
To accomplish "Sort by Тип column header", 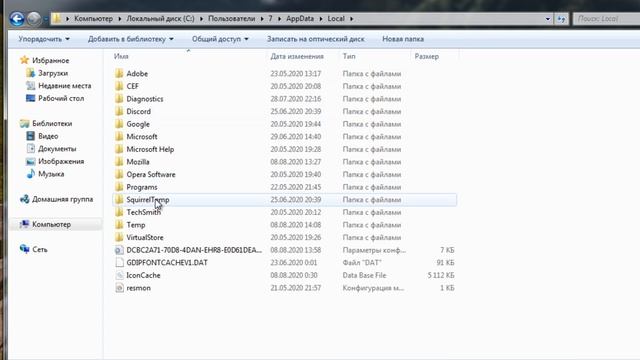I will (349, 56).
